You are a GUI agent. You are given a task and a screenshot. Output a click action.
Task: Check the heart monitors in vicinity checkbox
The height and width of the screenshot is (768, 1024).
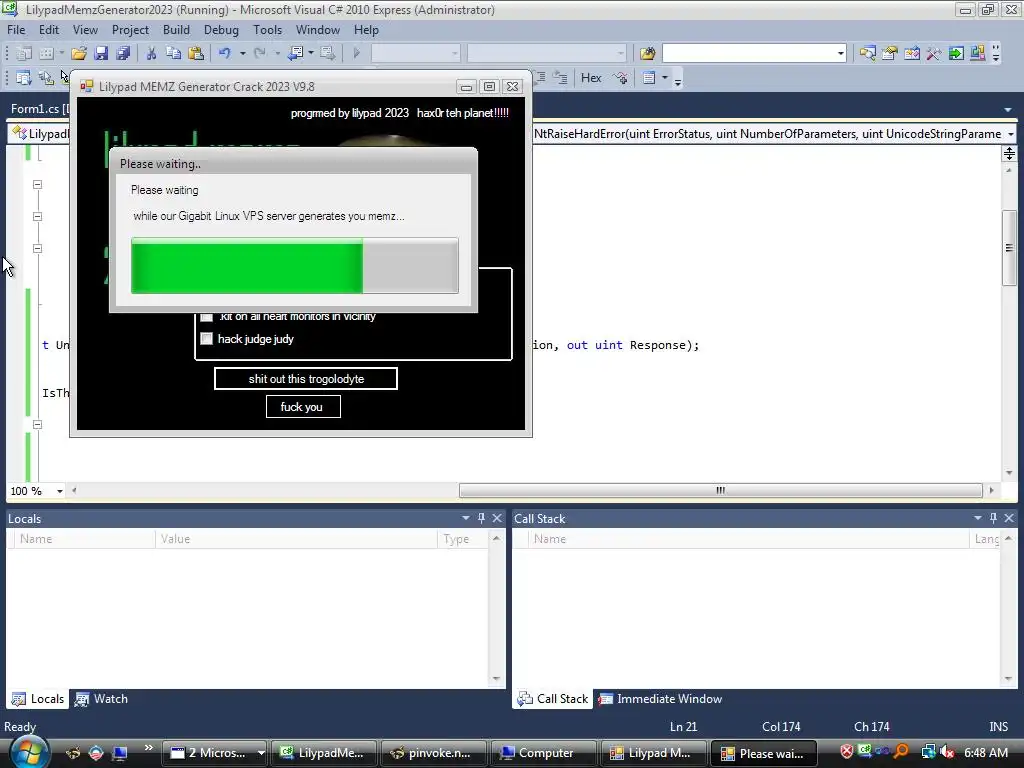207,317
